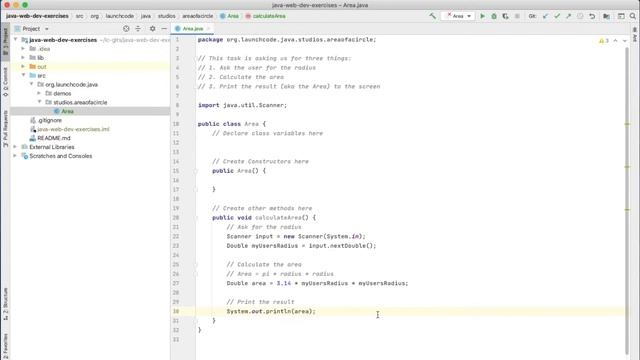Click the Area class breadcrumb
Screen dimensions: 640x360
click(x=229, y=16)
